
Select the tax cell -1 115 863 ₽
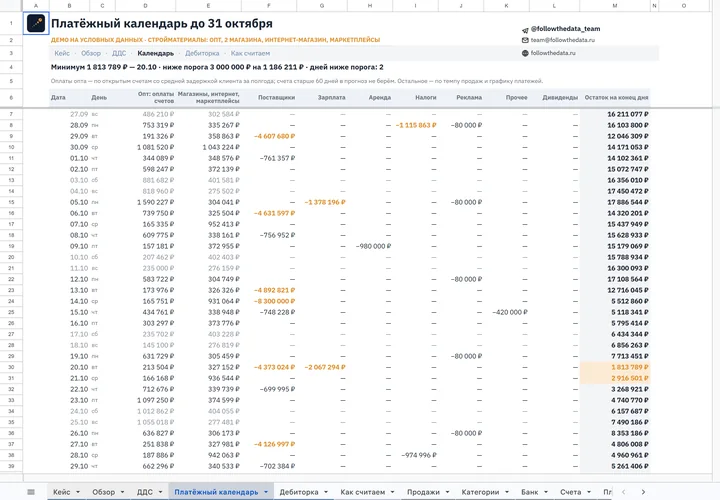coord(415,125)
